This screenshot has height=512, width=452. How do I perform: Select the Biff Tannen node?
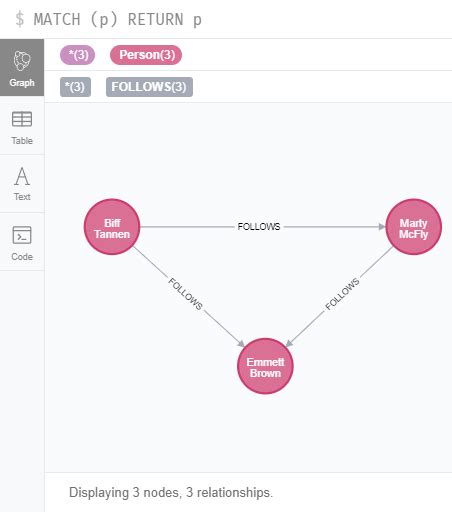pos(112,227)
